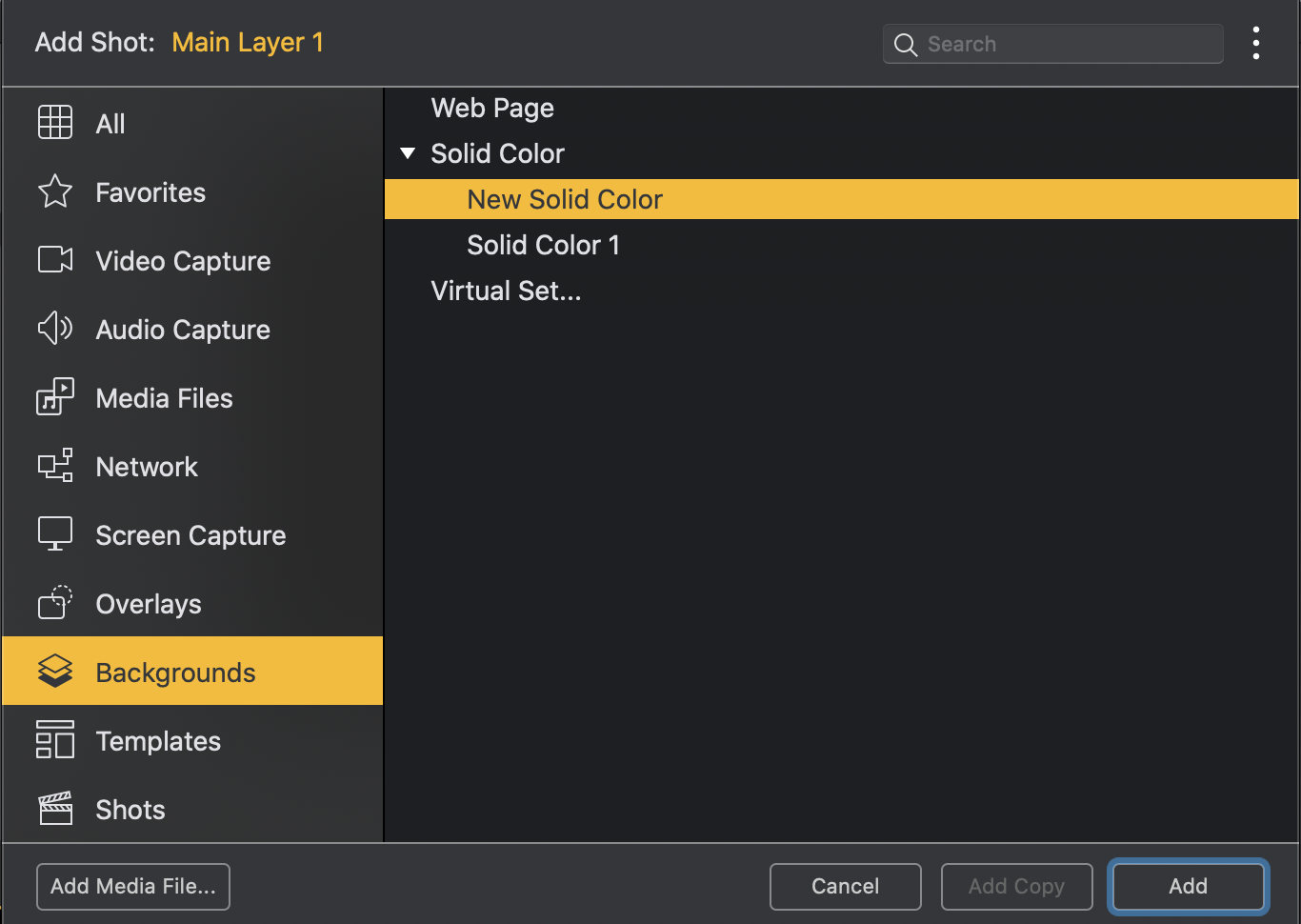Viewport: 1301px width, 924px height.
Task: Open the three-dot options menu
Action: (1256, 43)
